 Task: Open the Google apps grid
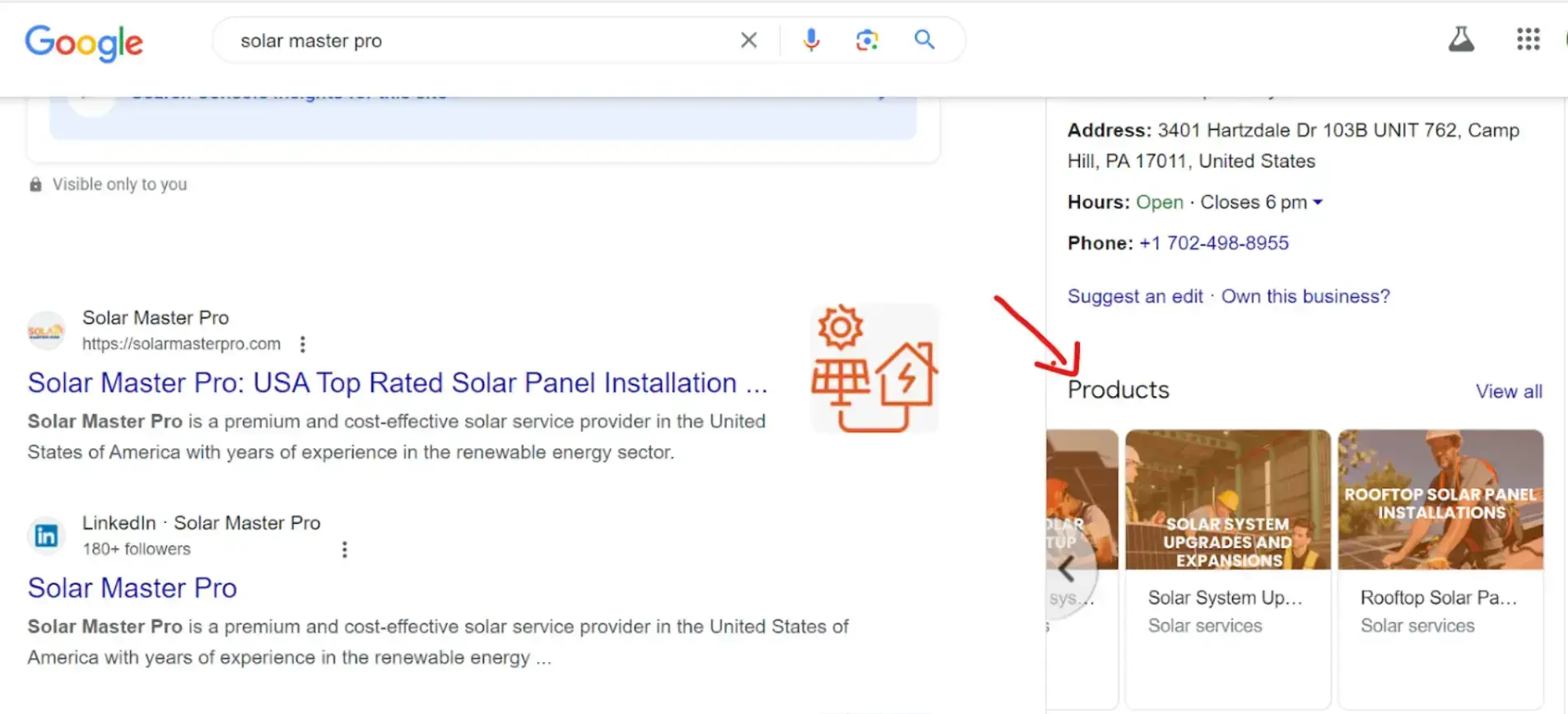click(x=1528, y=39)
